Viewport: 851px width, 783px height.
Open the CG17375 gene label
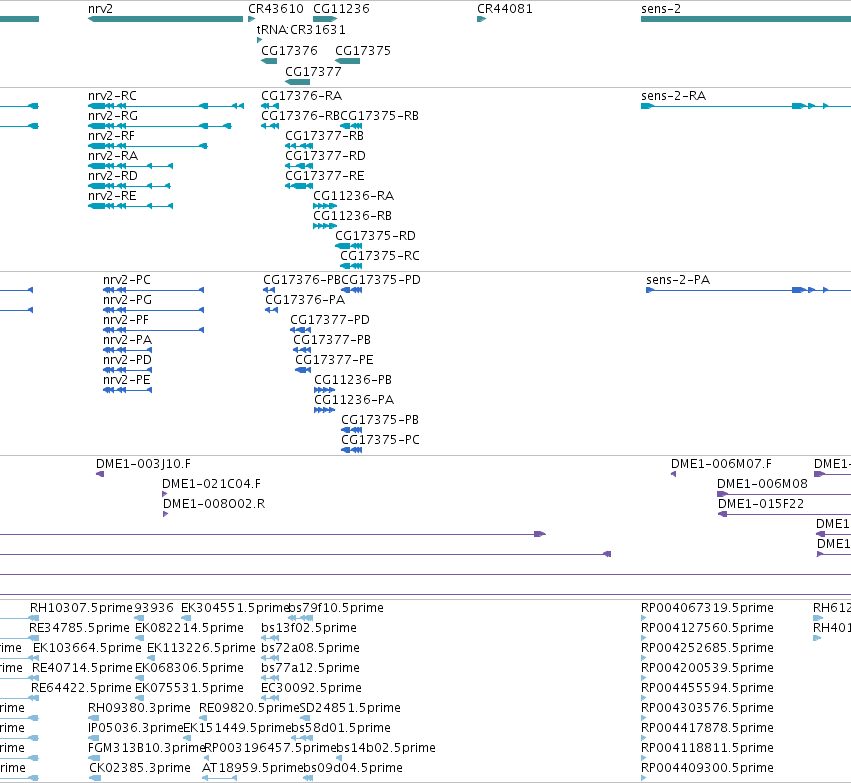point(363,50)
